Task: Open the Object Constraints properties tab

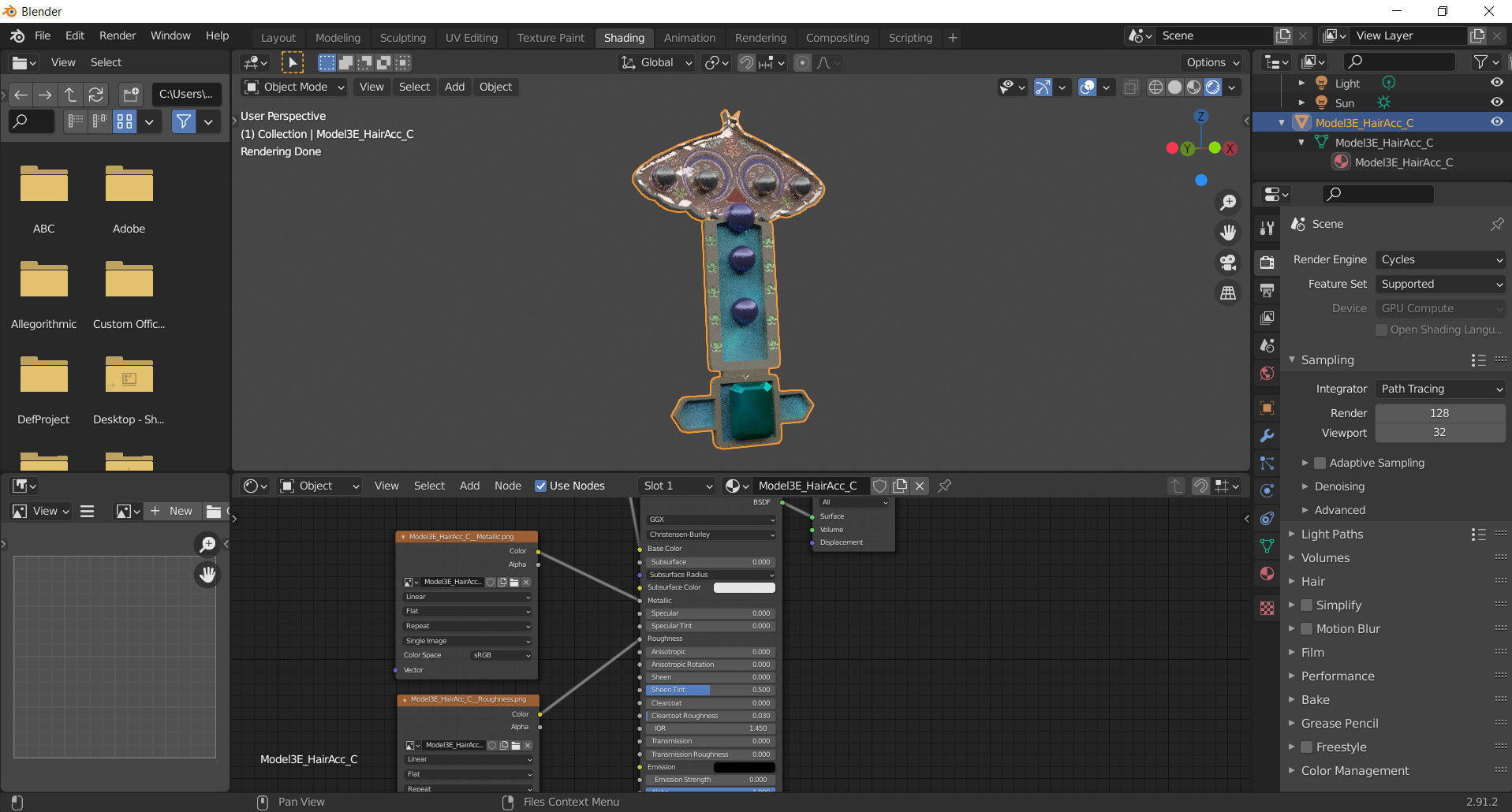Action: [x=1267, y=518]
